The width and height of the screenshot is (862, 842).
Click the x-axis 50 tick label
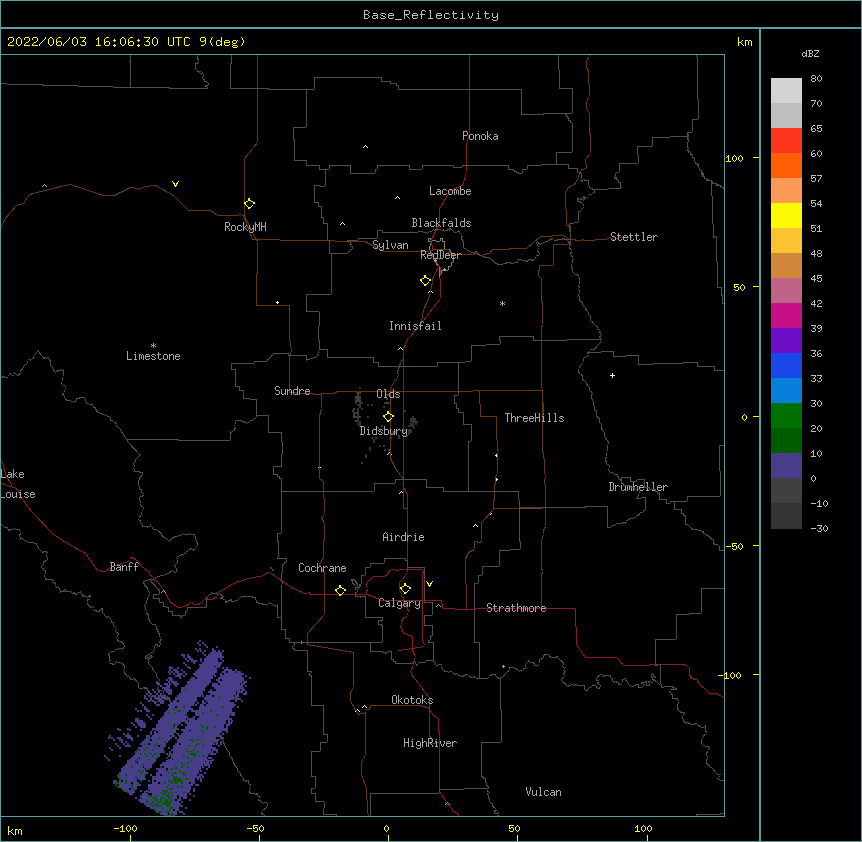coord(514,828)
